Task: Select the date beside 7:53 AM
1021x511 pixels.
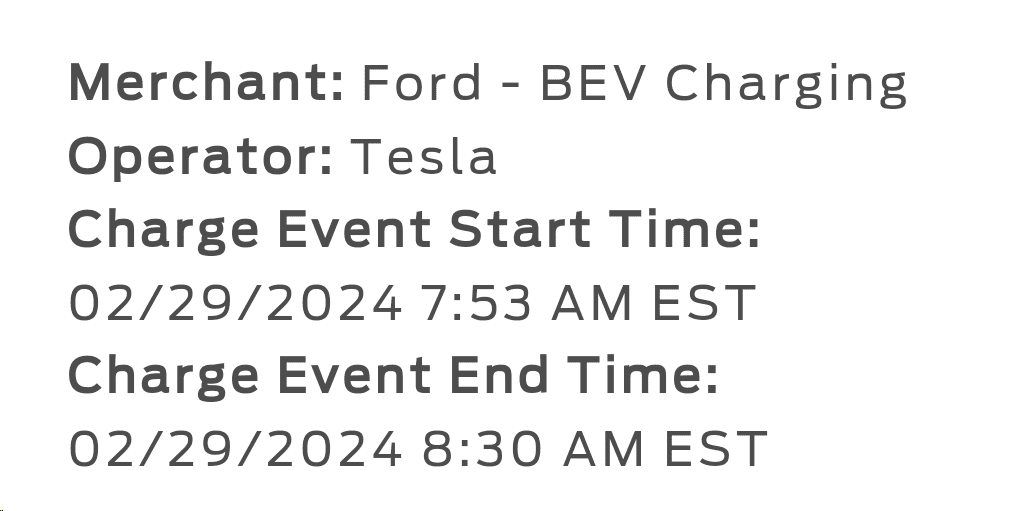Action: [235, 304]
